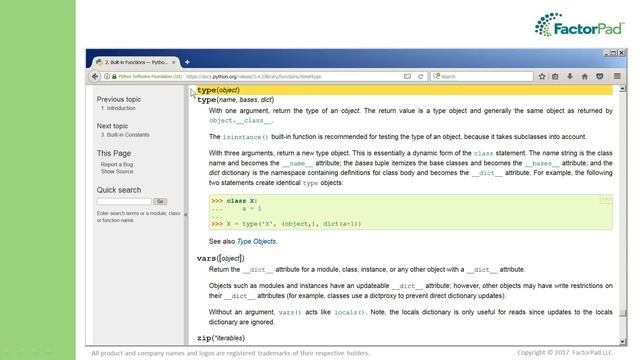Minimize the Firefox window

[606, 53]
